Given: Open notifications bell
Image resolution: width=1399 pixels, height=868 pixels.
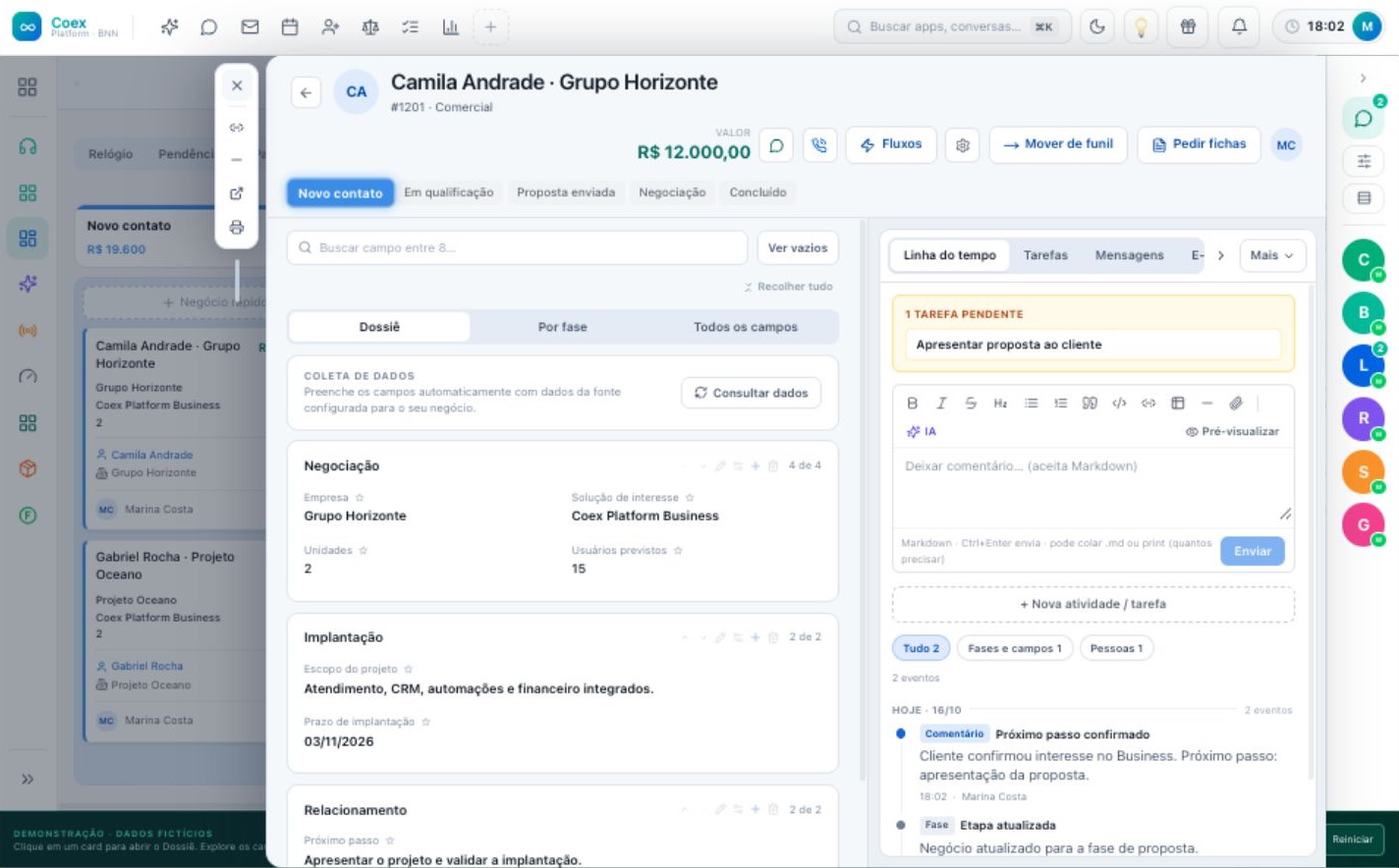Looking at the screenshot, I should (x=1239, y=27).
